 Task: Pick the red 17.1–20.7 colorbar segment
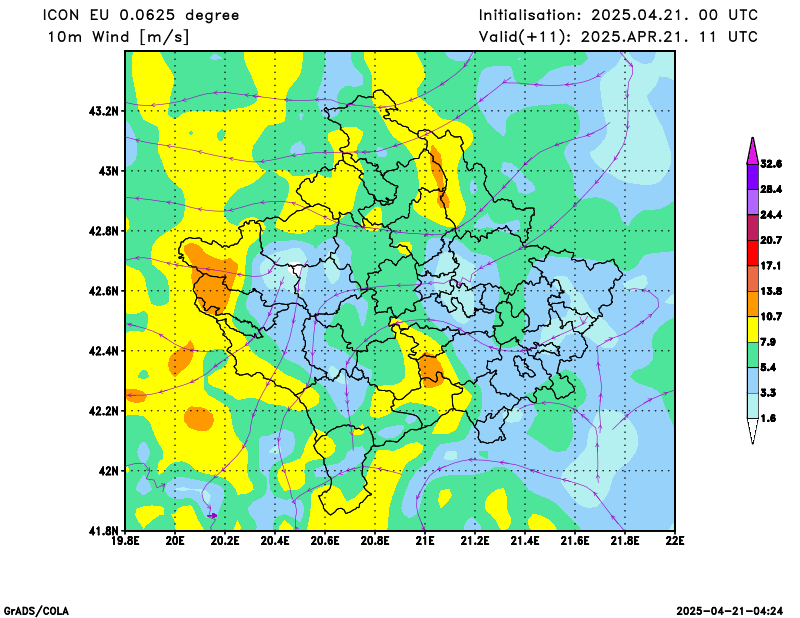pyautogui.click(x=753, y=253)
